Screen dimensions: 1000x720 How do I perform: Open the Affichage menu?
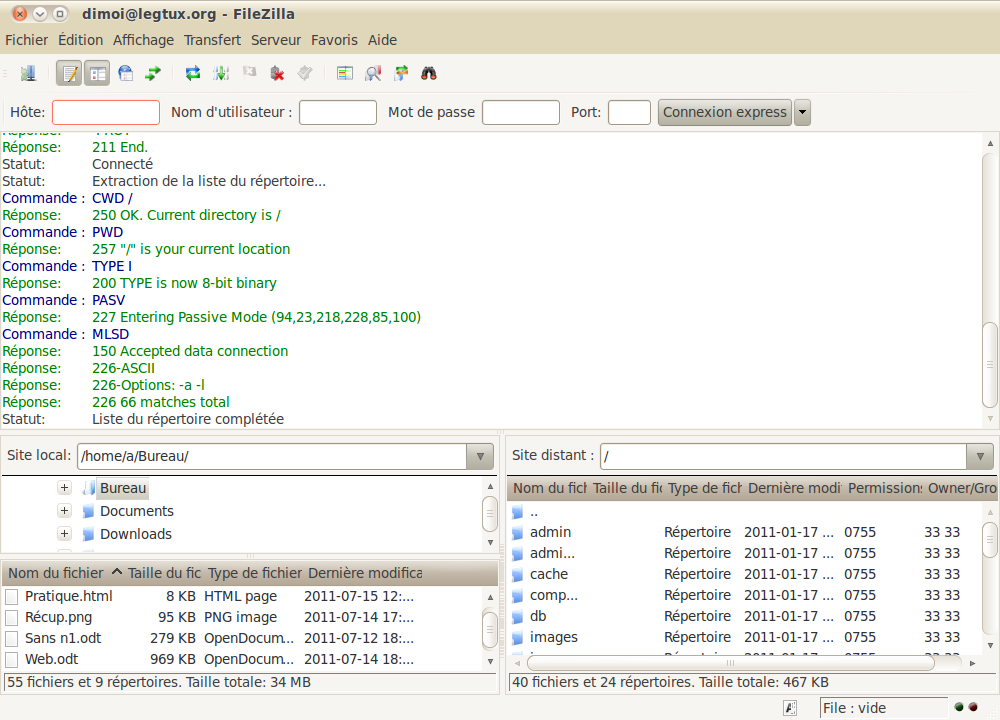[143, 40]
